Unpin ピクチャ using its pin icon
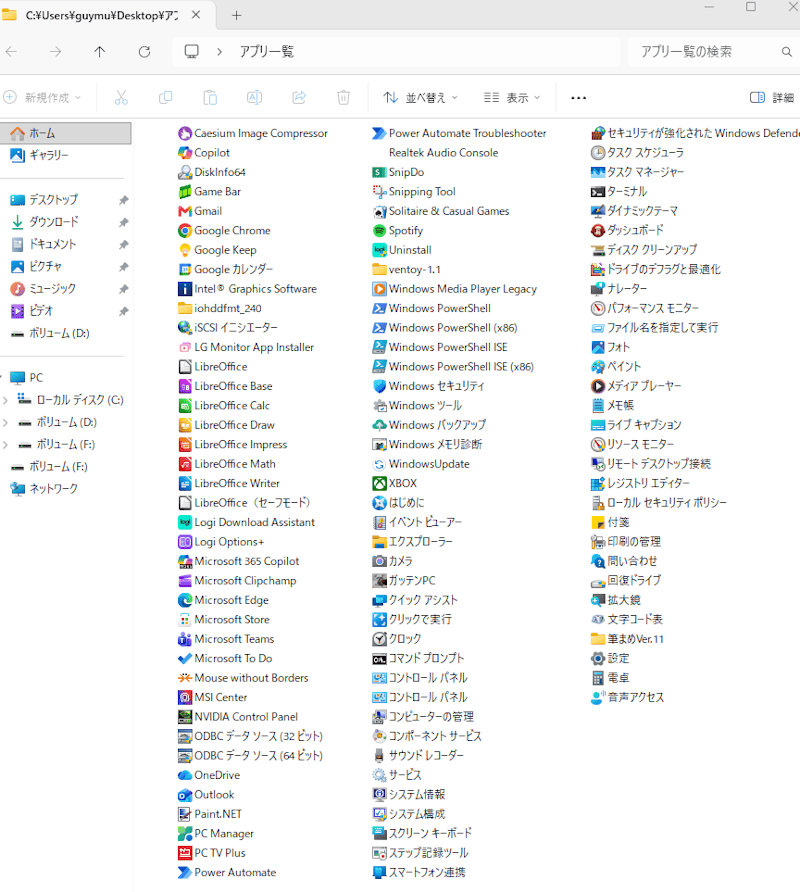Screen dimensions: 800x892 (123, 266)
